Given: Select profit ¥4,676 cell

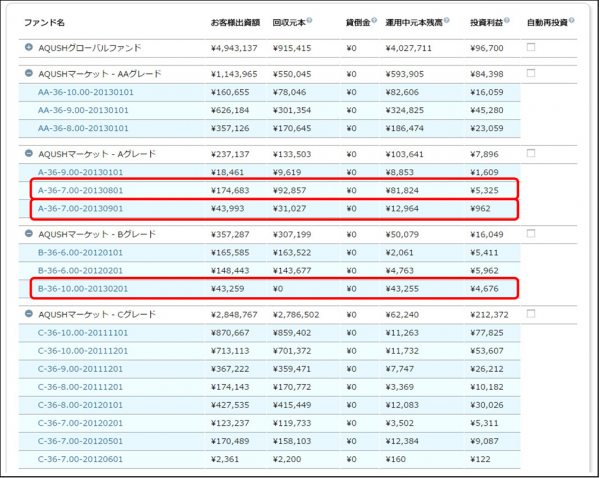Looking at the screenshot, I should pos(484,289).
